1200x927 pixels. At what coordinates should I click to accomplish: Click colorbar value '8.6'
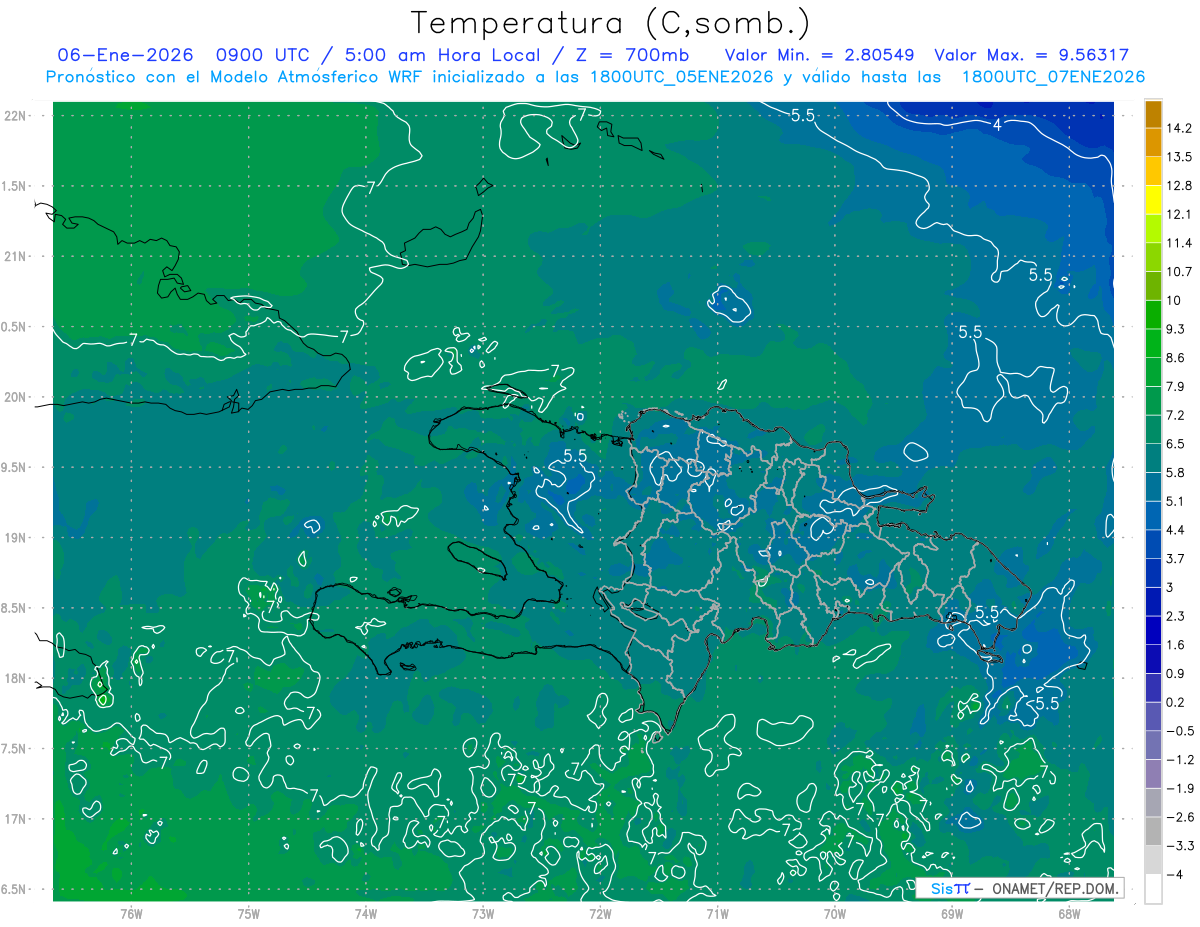1176,358
